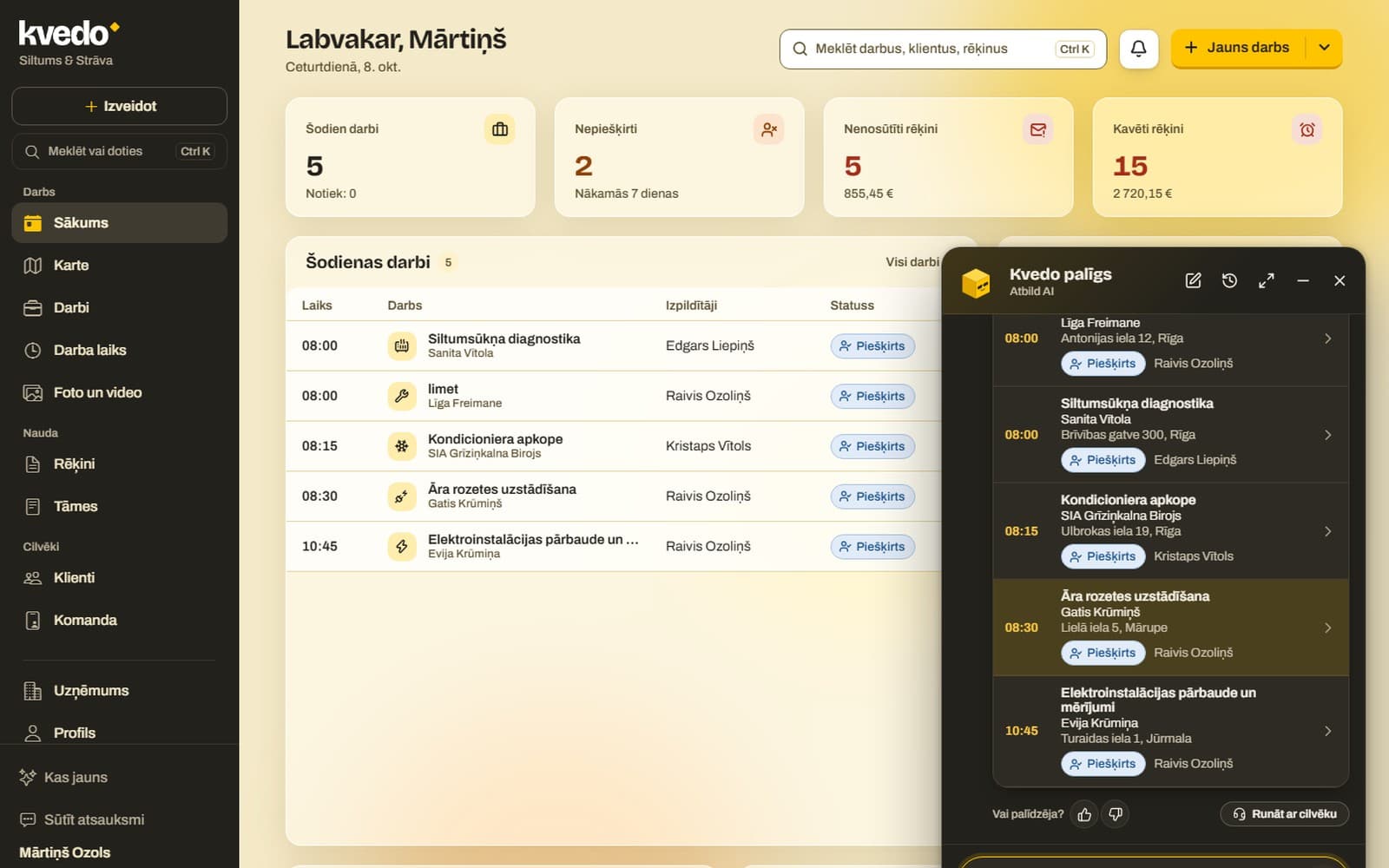Image resolution: width=1389 pixels, height=868 pixels.
Task: Click the Jauns darbs button
Action: (x=1238, y=48)
